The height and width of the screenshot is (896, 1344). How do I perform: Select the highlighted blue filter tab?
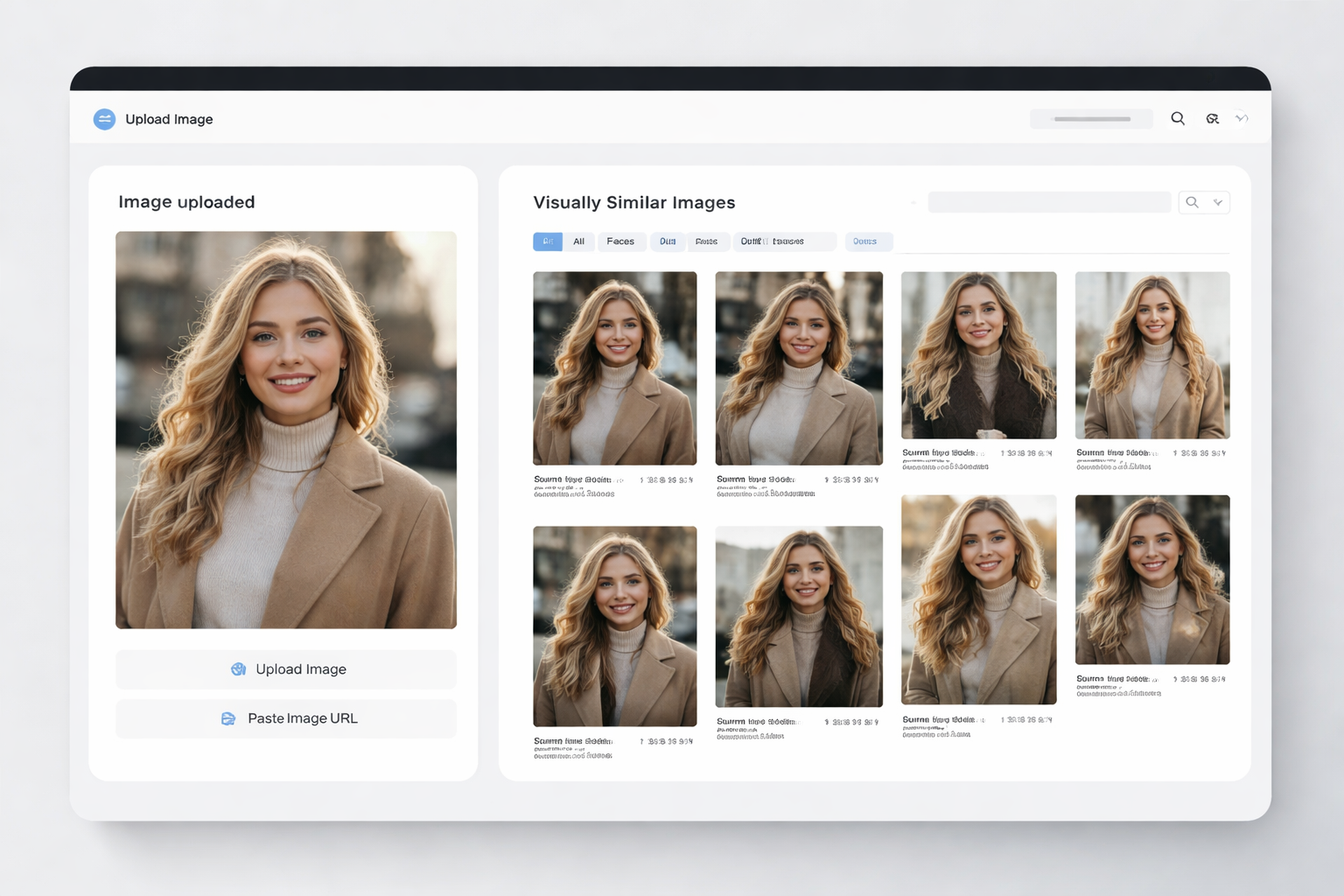(547, 241)
